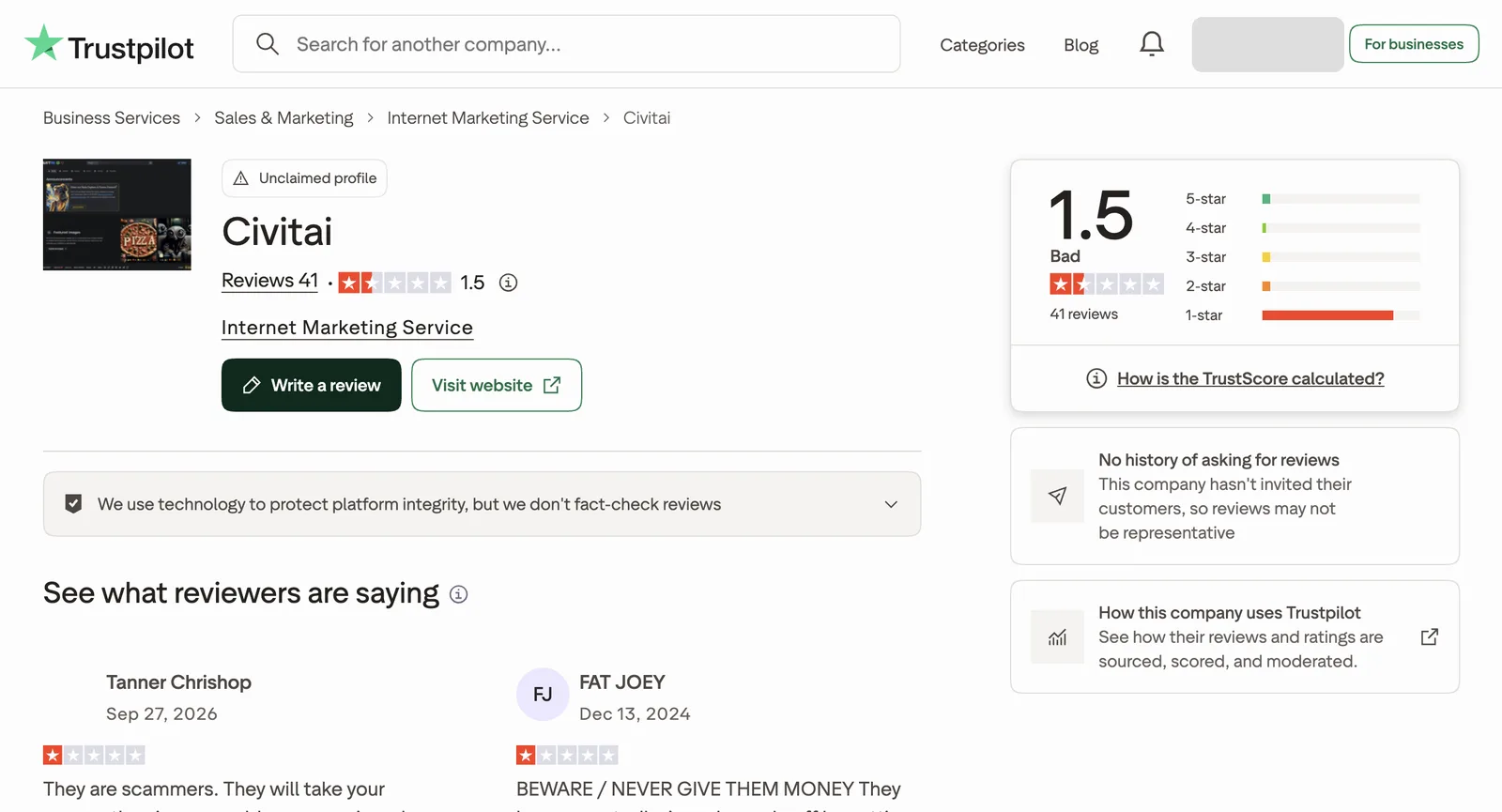
Task: Click the FJ avatar of FAT JOEY
Action: tap(543, 695)
